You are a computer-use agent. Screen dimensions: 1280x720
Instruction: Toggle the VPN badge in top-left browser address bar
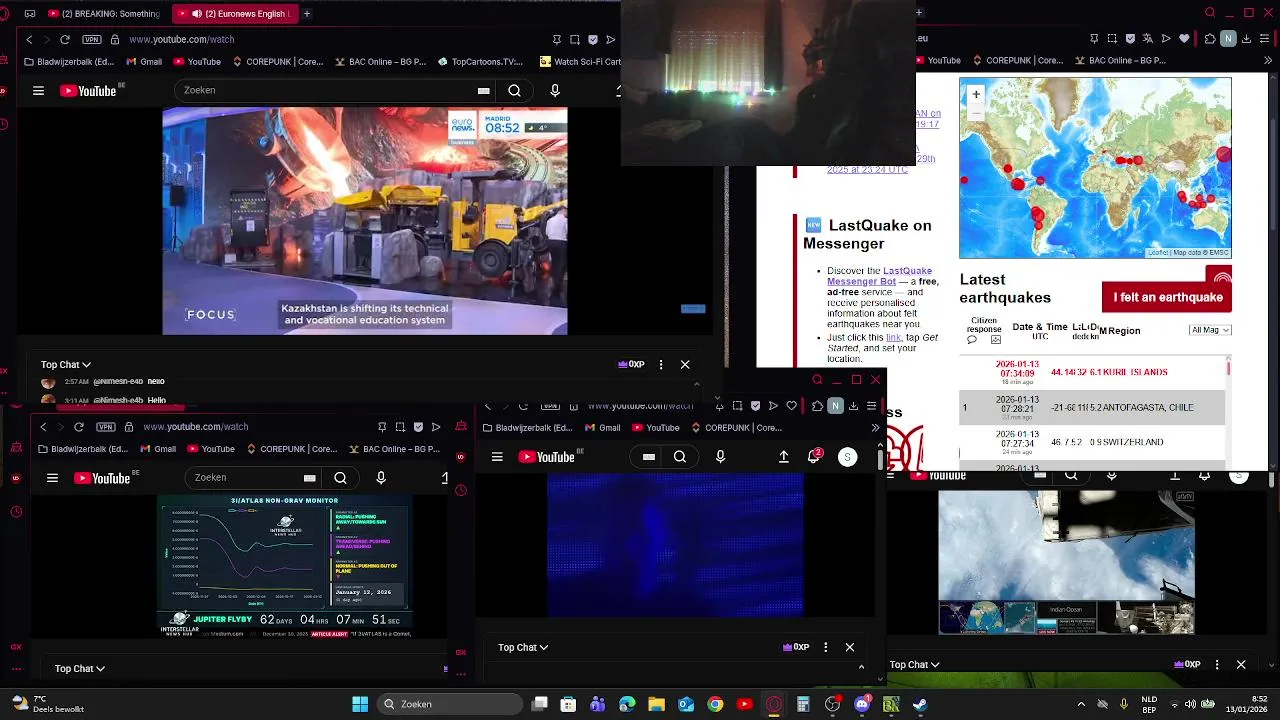[92, 39]
